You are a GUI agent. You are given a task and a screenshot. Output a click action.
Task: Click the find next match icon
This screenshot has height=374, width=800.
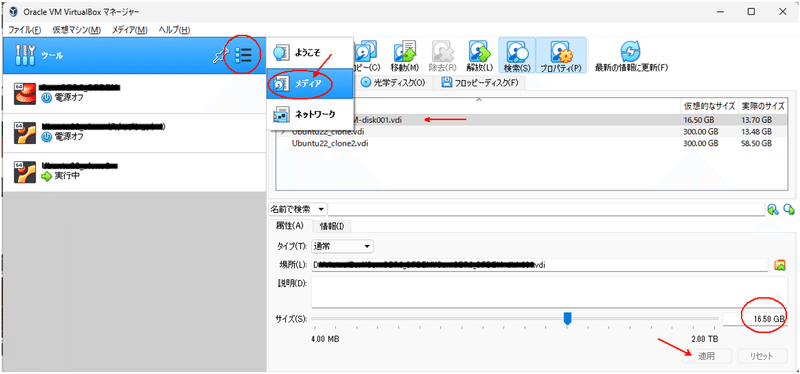(x=789, y=209)
